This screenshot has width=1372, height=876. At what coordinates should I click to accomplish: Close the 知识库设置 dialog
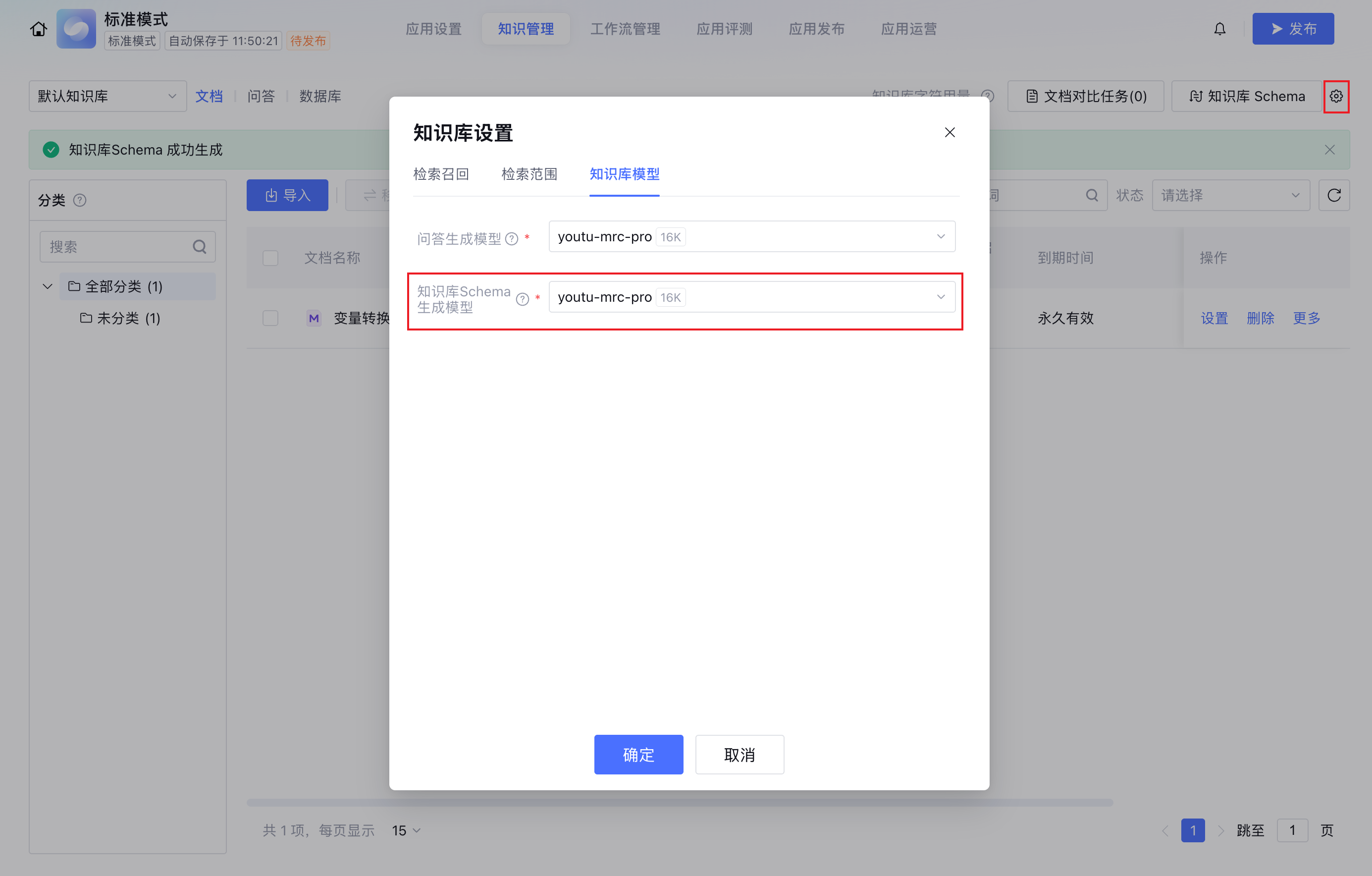(x=949, y=132)
